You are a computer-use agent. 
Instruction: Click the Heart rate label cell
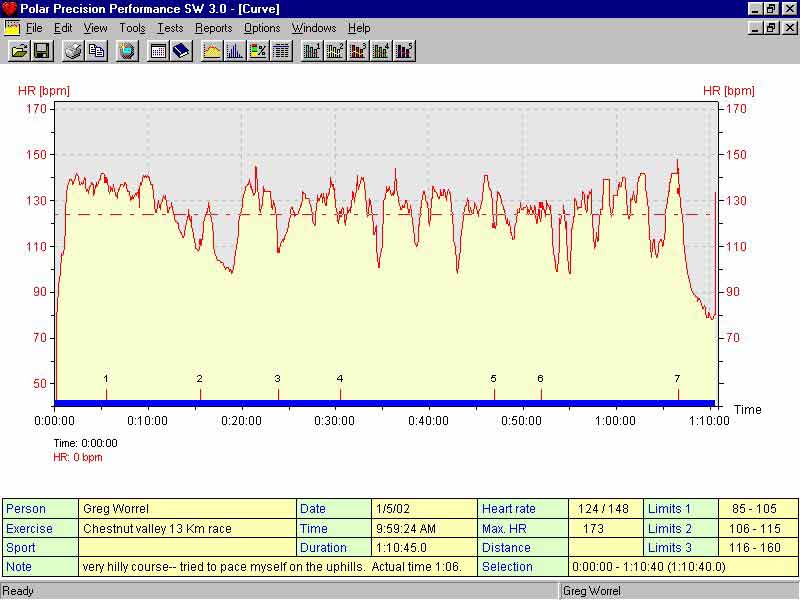523,509
